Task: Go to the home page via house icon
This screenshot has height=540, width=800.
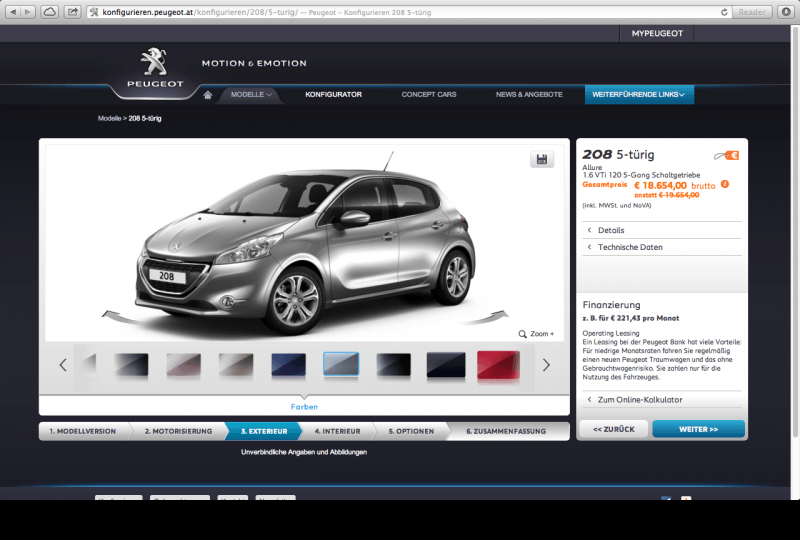Action: (x=207, y=95)
